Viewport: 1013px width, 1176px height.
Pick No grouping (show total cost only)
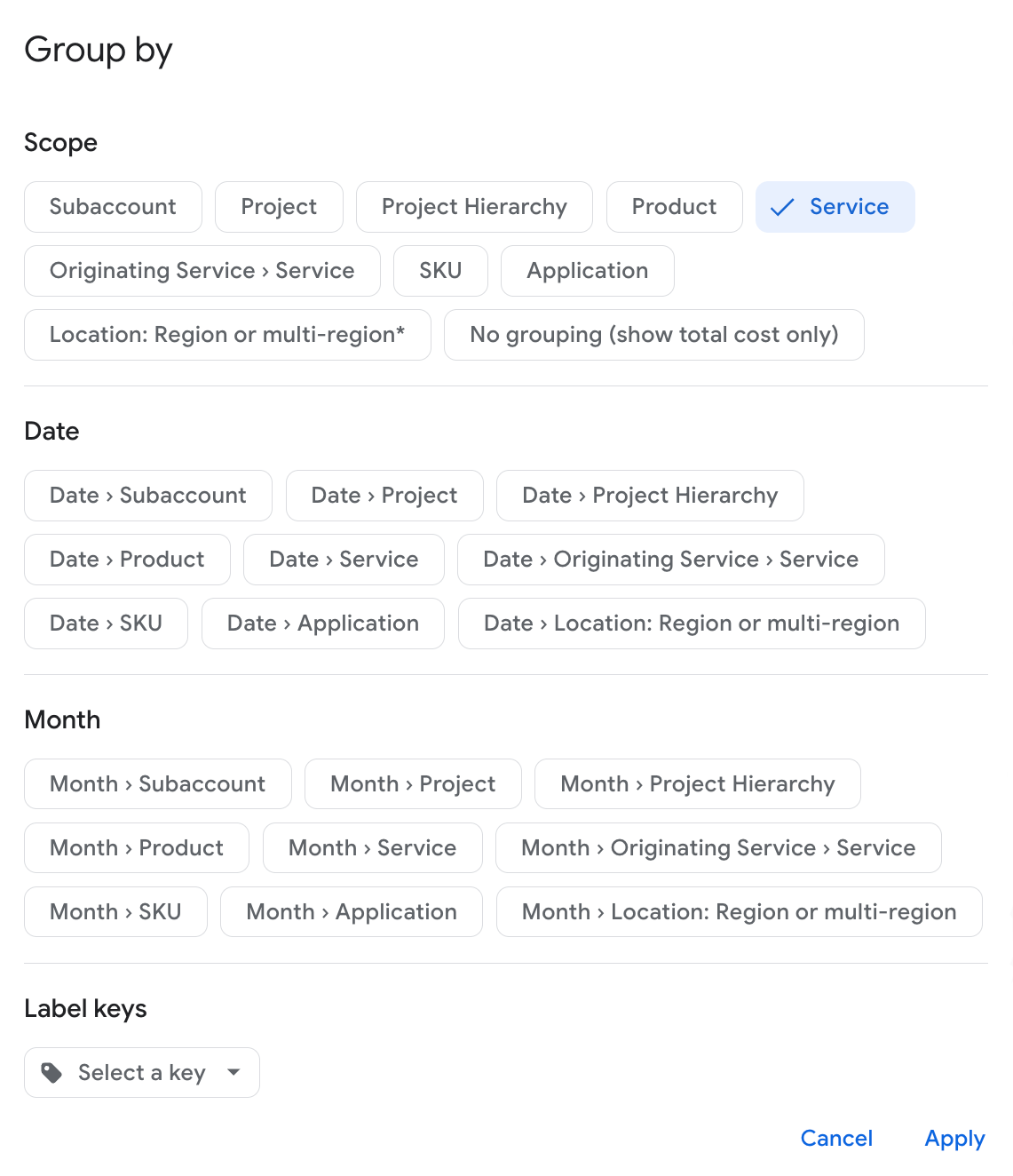pyautogui.click(x=653, y=335)
